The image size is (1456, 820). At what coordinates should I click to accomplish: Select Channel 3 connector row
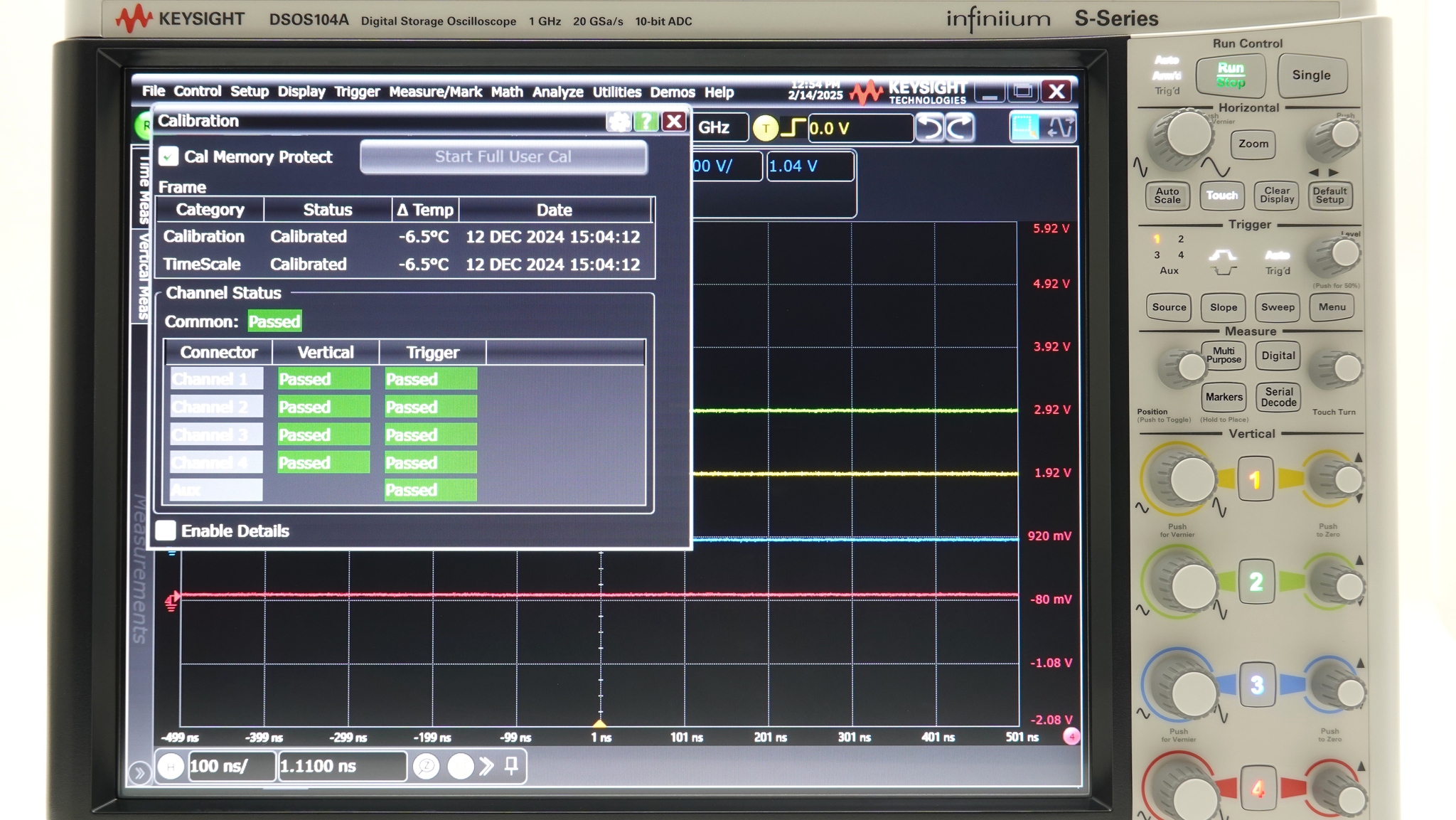tap(216, 435)
